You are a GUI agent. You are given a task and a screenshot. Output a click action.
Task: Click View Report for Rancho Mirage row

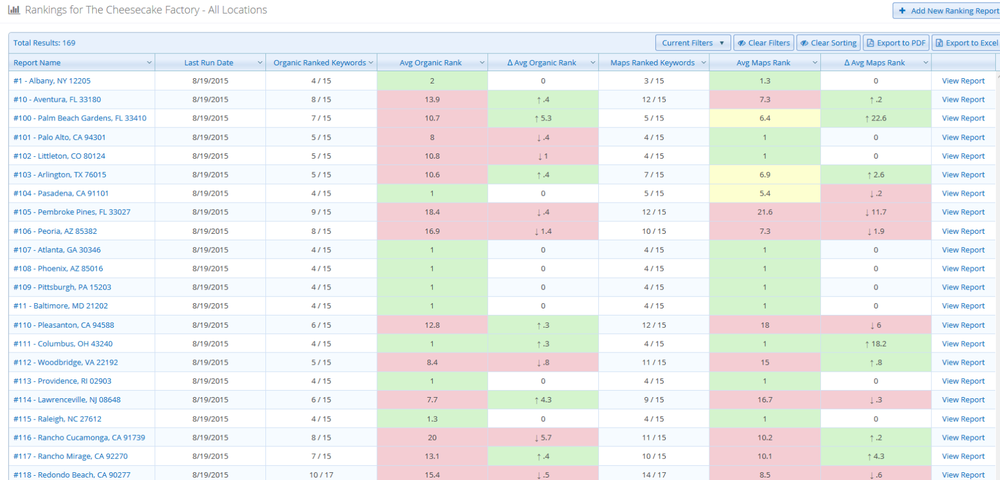point(963,456)
